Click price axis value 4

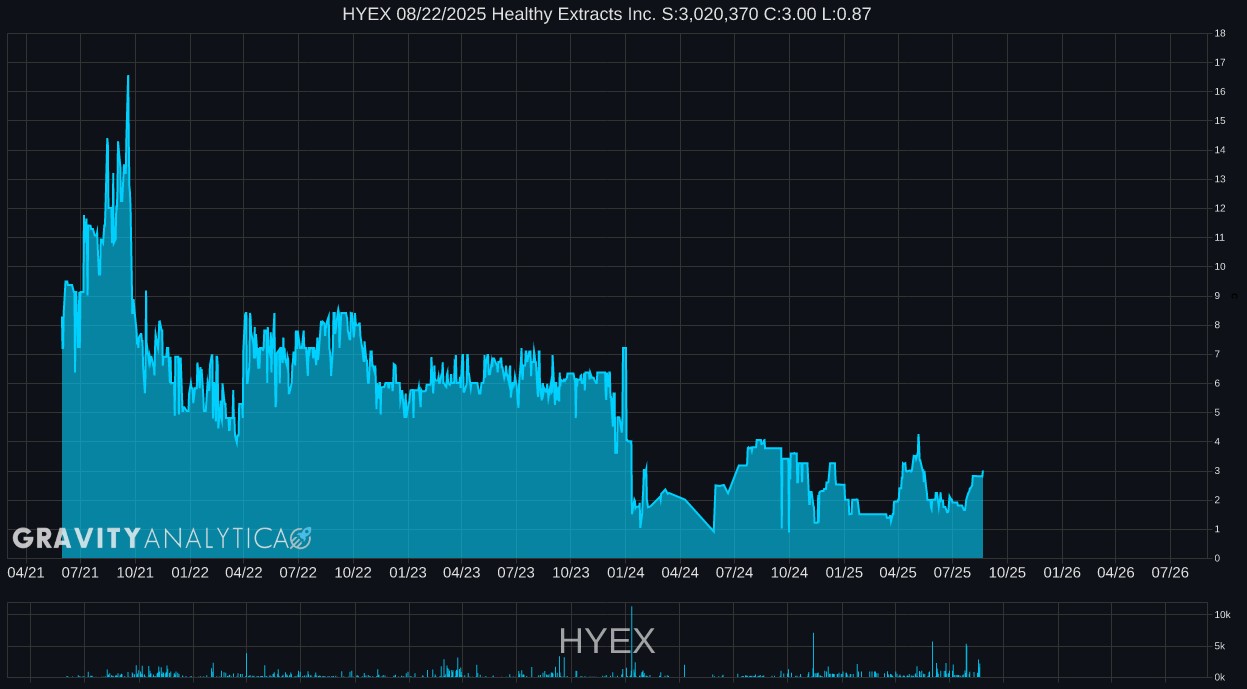[x=1217, y=441]
